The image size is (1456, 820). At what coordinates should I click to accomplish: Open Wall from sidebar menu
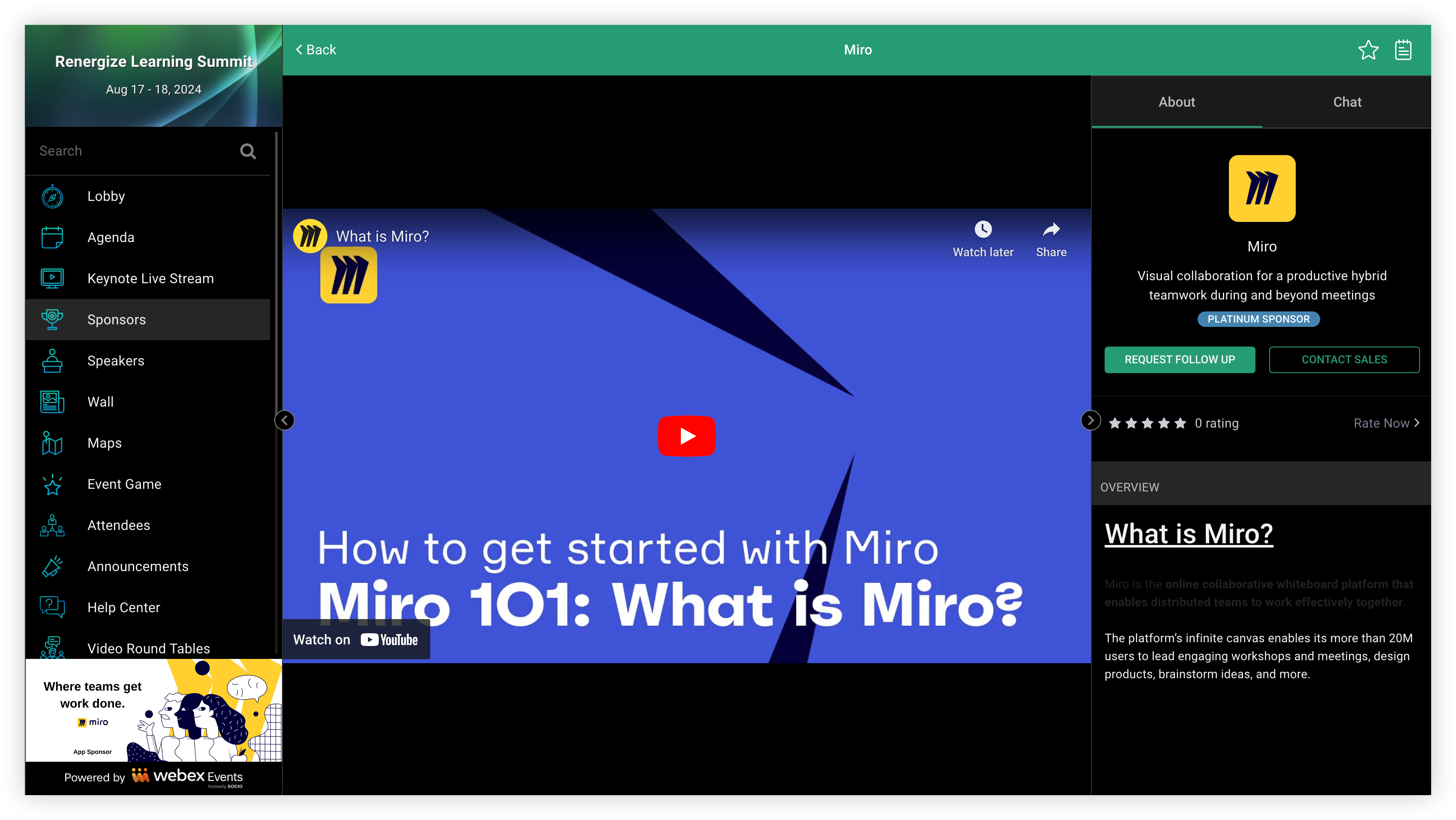[147, 402]
